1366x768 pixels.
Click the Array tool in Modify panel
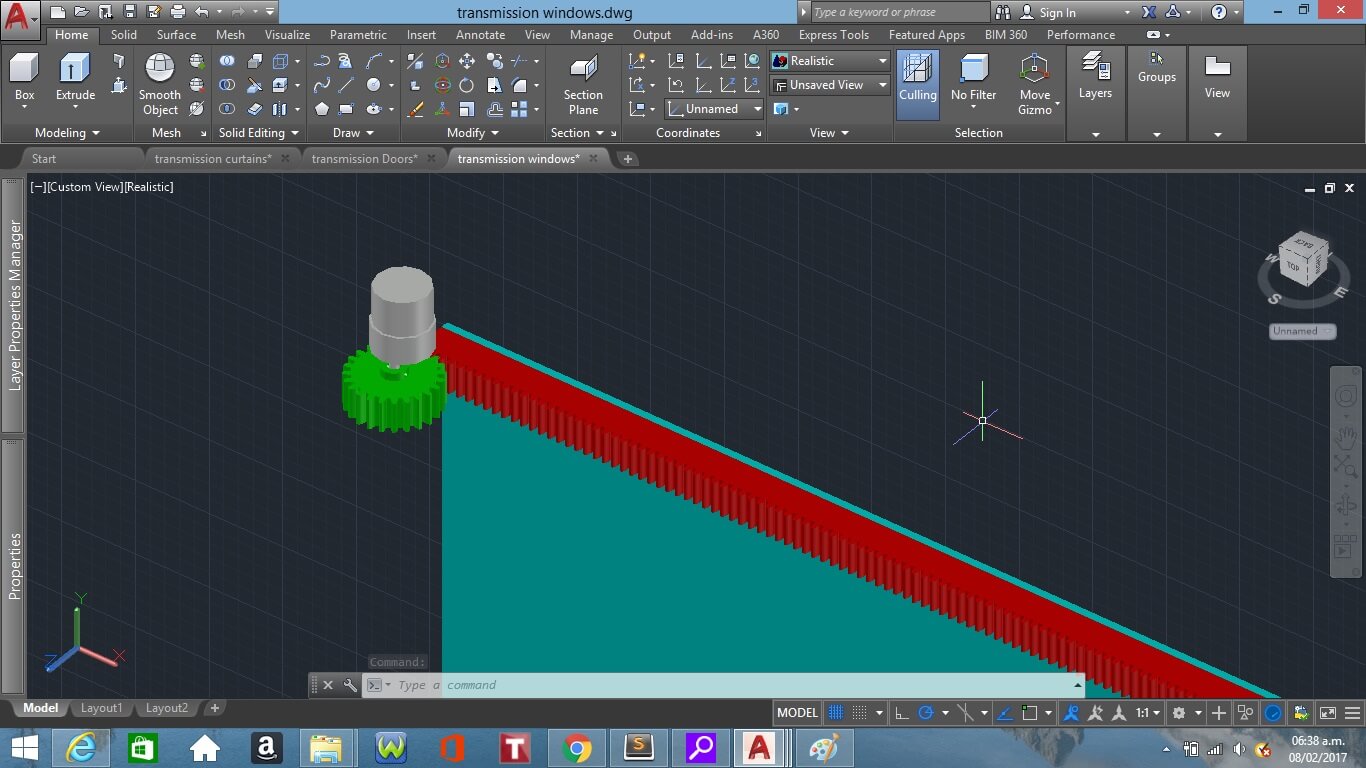[x=520, y=109]
